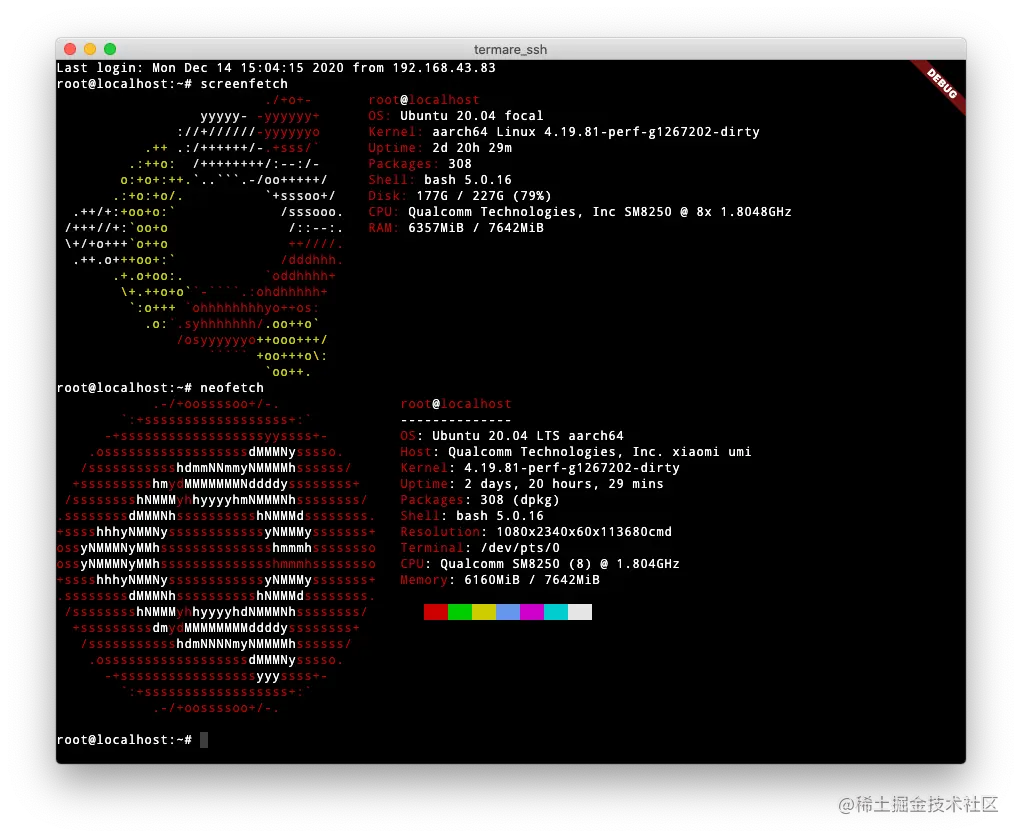
Task: Click the screenfetch 'root@localhost' header
Action: tap(424, 100)
